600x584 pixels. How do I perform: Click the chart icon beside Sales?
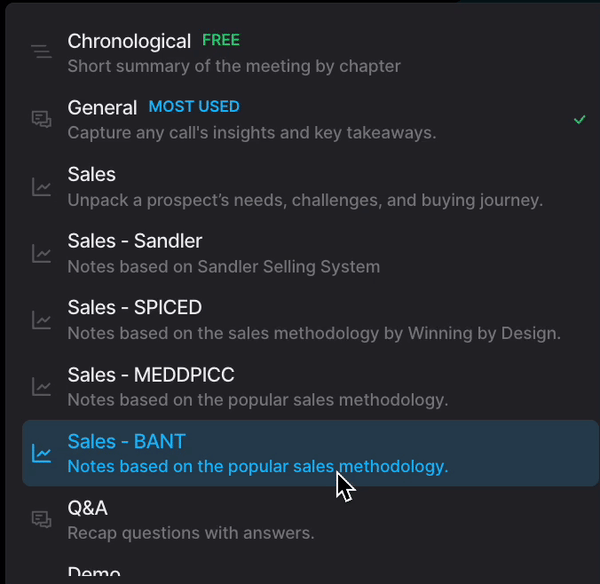tap(41, 186)
